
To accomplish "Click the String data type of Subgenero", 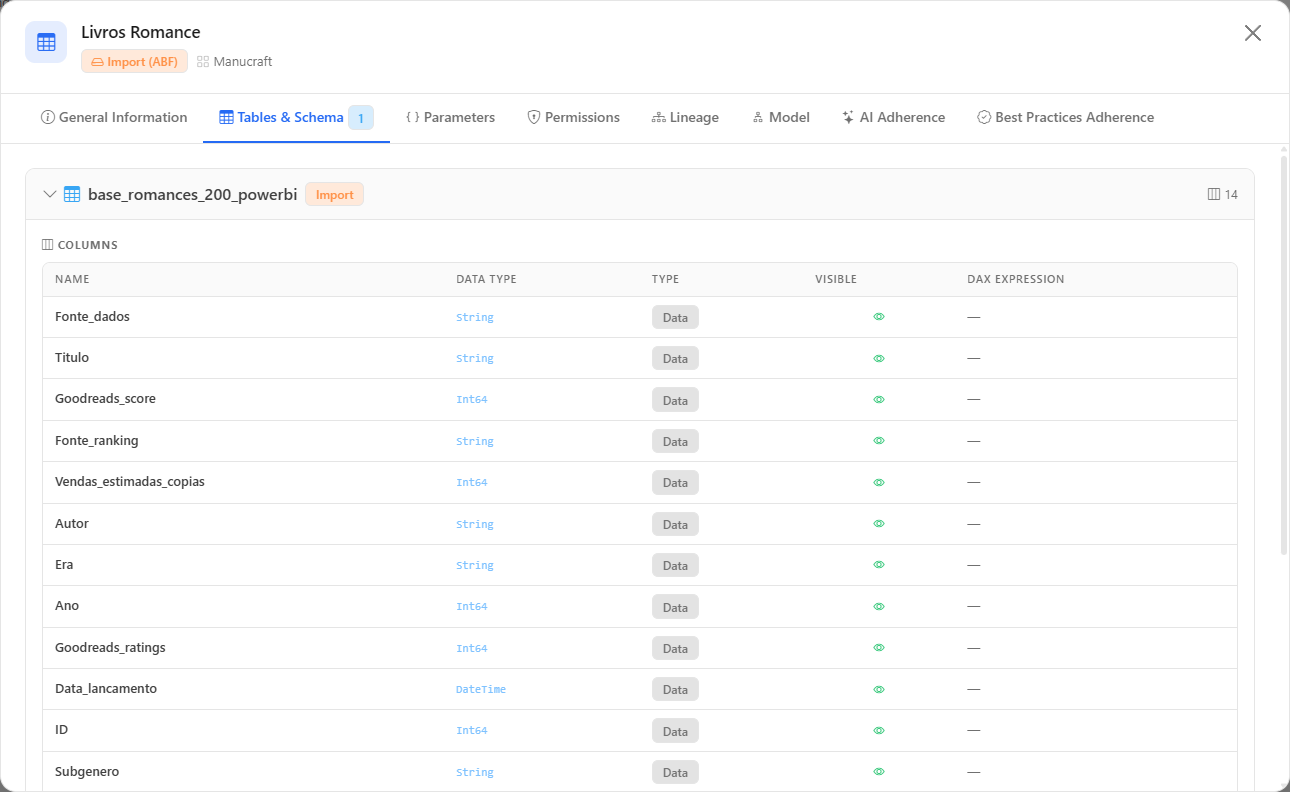I will (475, 772).
